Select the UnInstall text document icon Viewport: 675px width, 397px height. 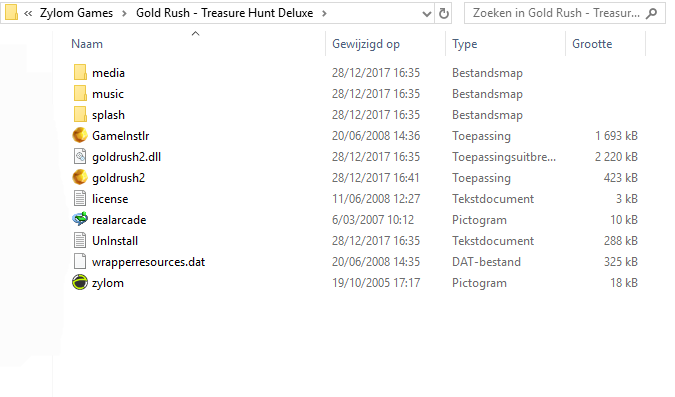(x=80, y=241)
